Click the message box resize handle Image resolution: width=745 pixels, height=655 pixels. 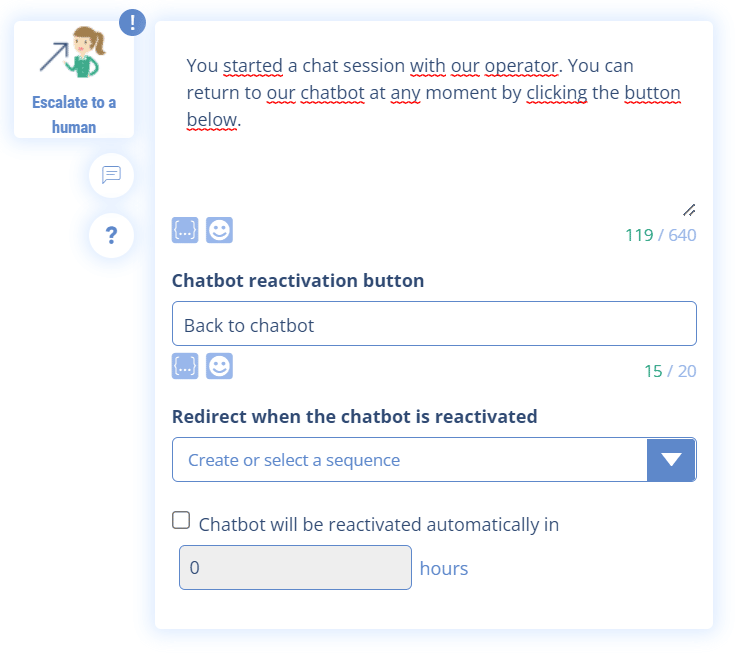tap(689, 210)
